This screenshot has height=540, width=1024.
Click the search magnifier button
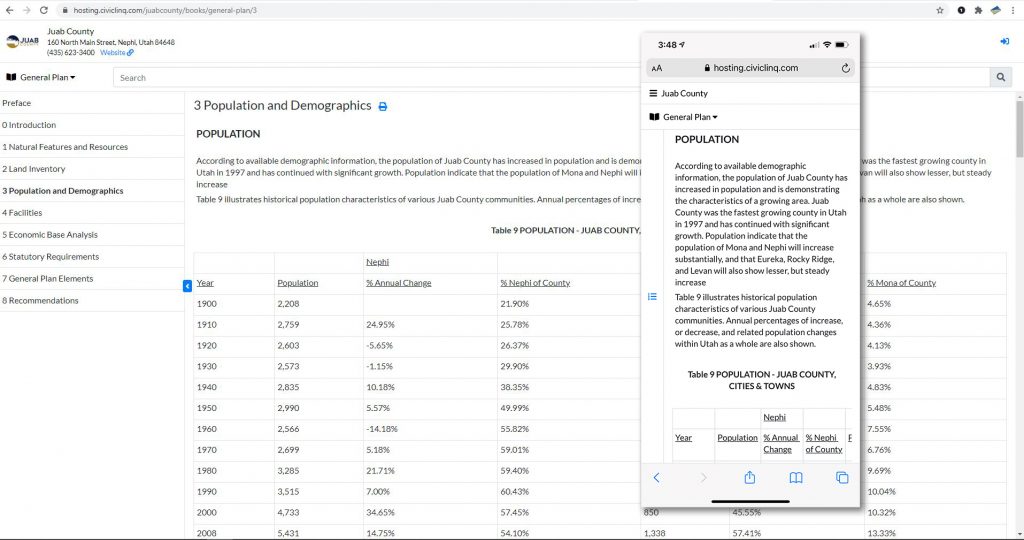(1000, 77)
